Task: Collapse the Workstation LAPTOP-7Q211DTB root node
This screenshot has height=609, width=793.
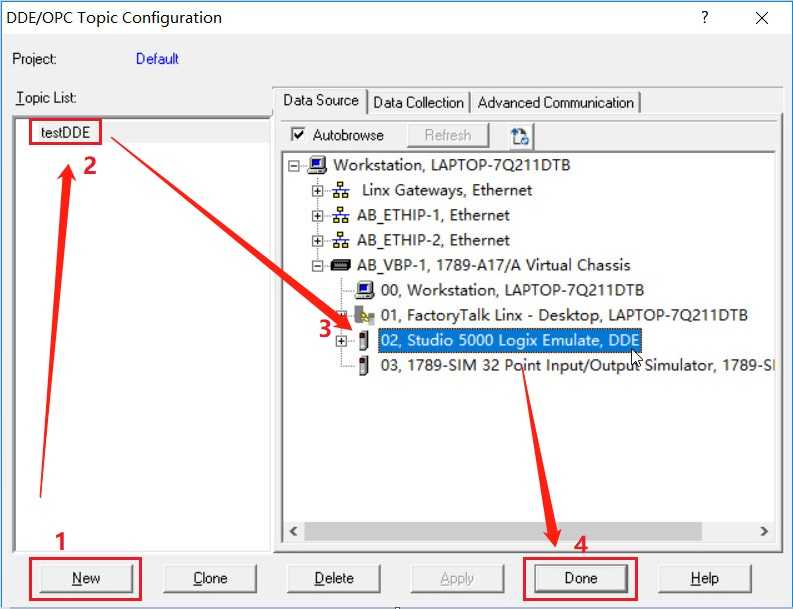Action: [x=293, y=165]
